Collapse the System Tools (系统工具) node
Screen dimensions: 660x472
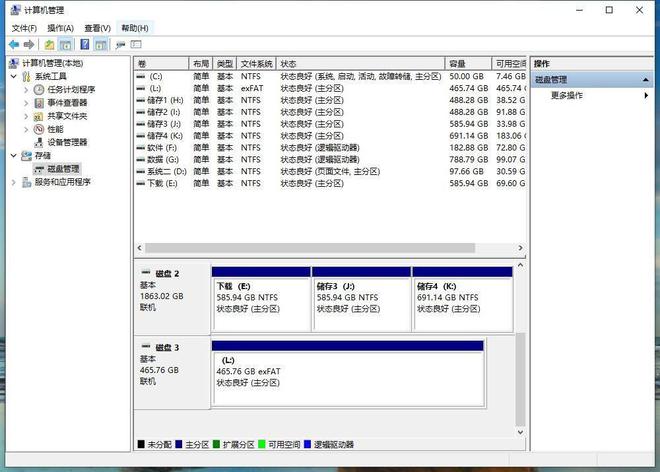[x=14, y=76]
